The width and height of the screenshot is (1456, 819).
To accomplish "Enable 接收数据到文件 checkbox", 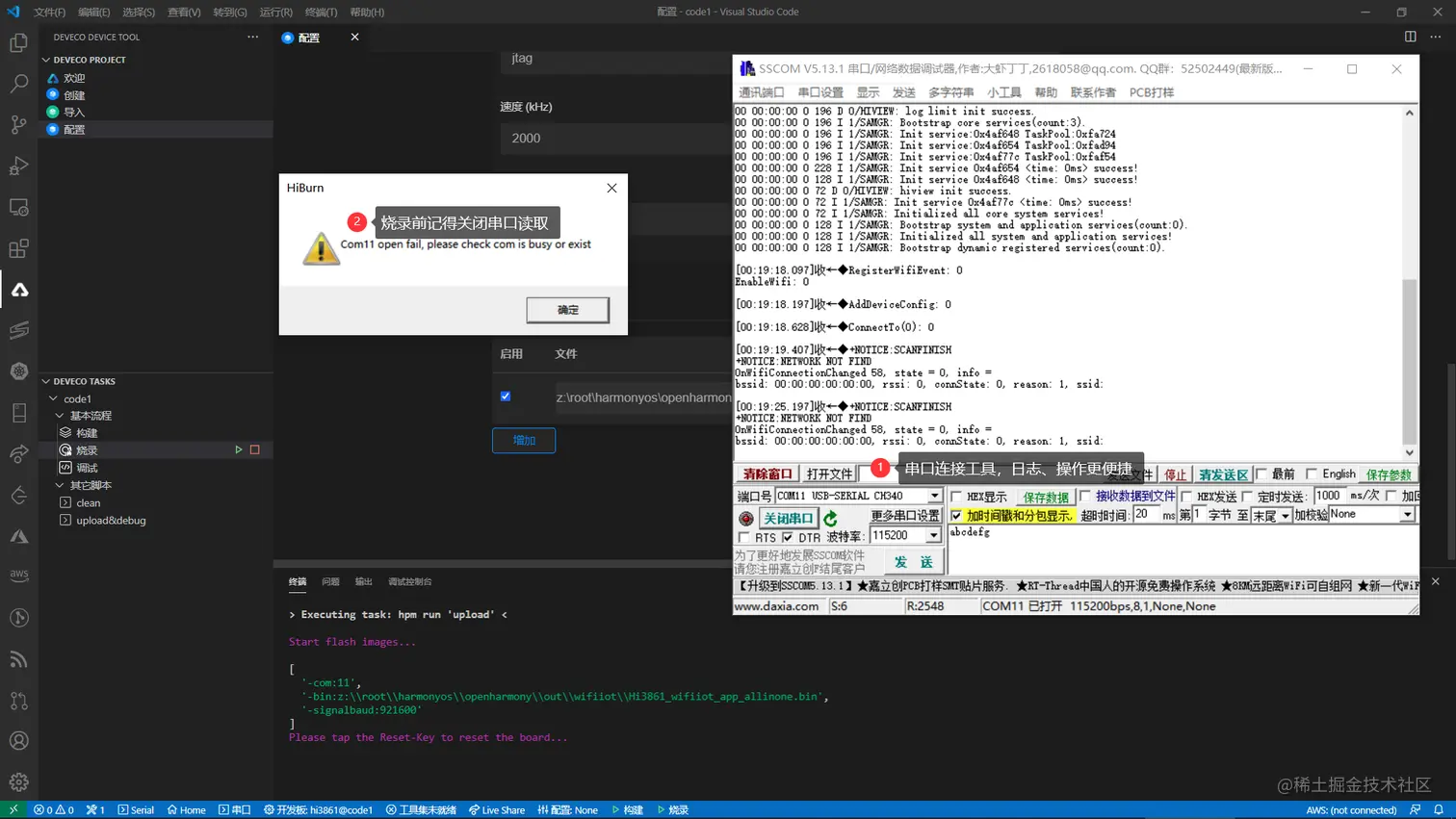I will pos(1085,496).
